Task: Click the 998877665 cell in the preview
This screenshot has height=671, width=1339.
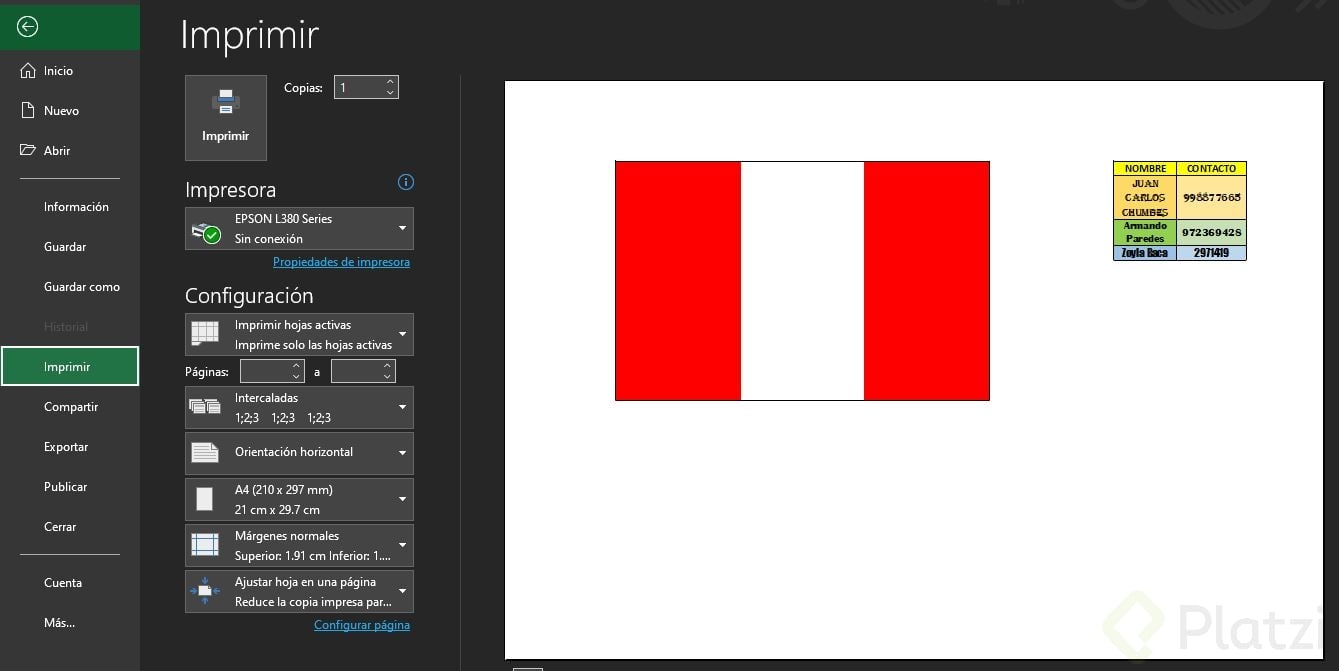Action: coord(1211,198)
